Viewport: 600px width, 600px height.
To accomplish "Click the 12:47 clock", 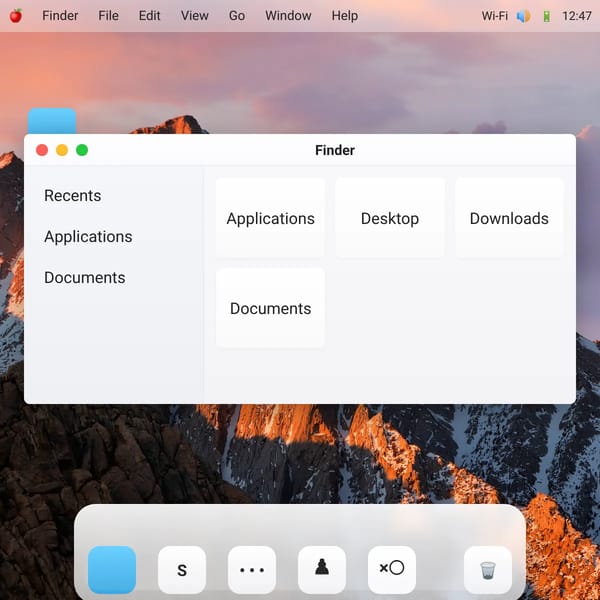I will point(577,16).
